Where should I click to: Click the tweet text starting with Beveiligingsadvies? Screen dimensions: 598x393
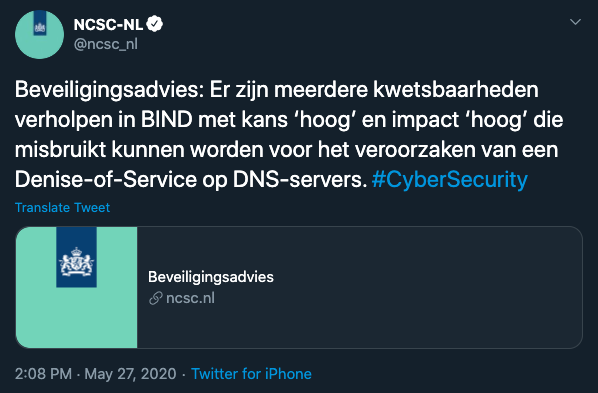289,135
